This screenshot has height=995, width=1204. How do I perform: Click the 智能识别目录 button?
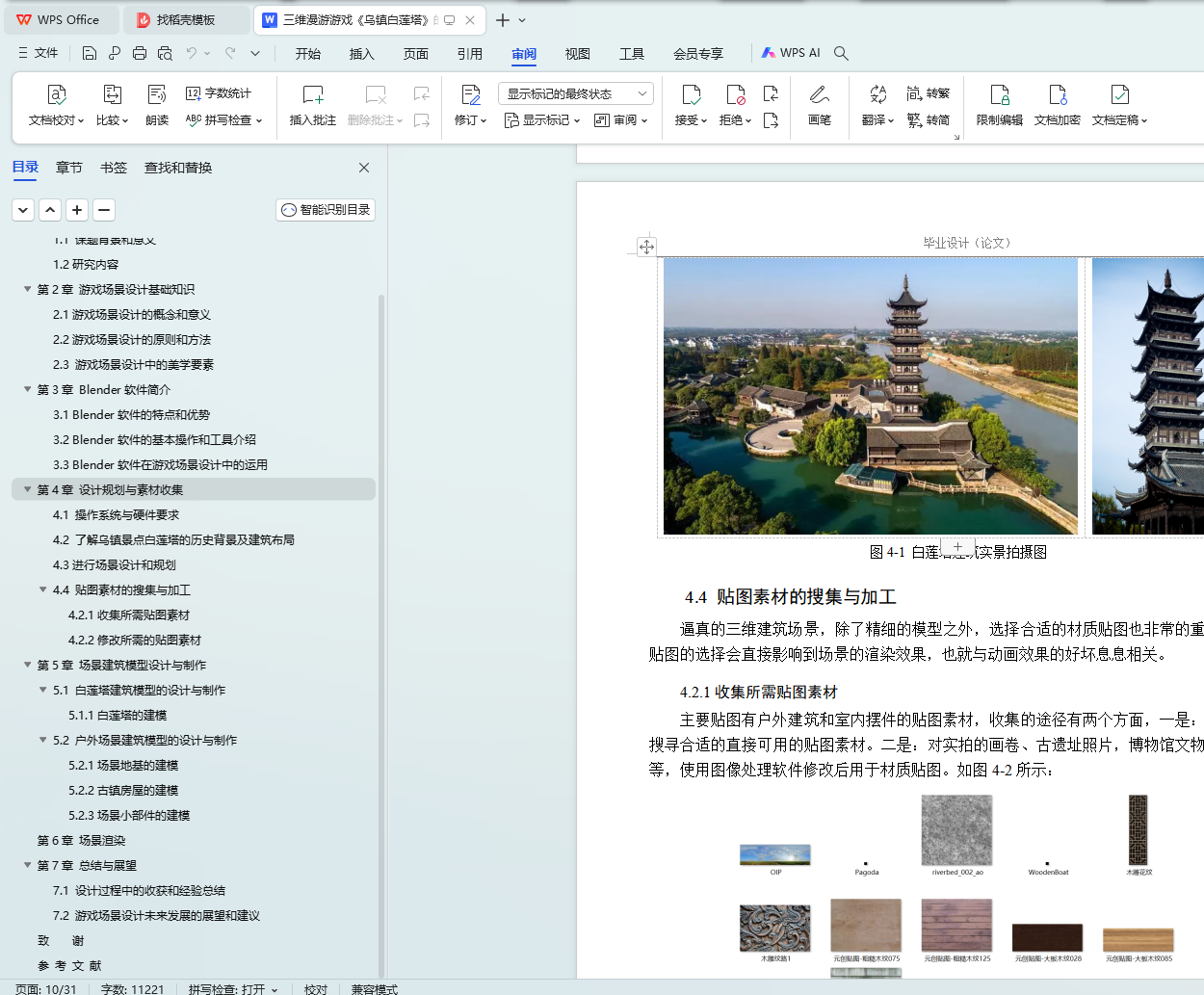pyautogui.click(x=326, y=210)
